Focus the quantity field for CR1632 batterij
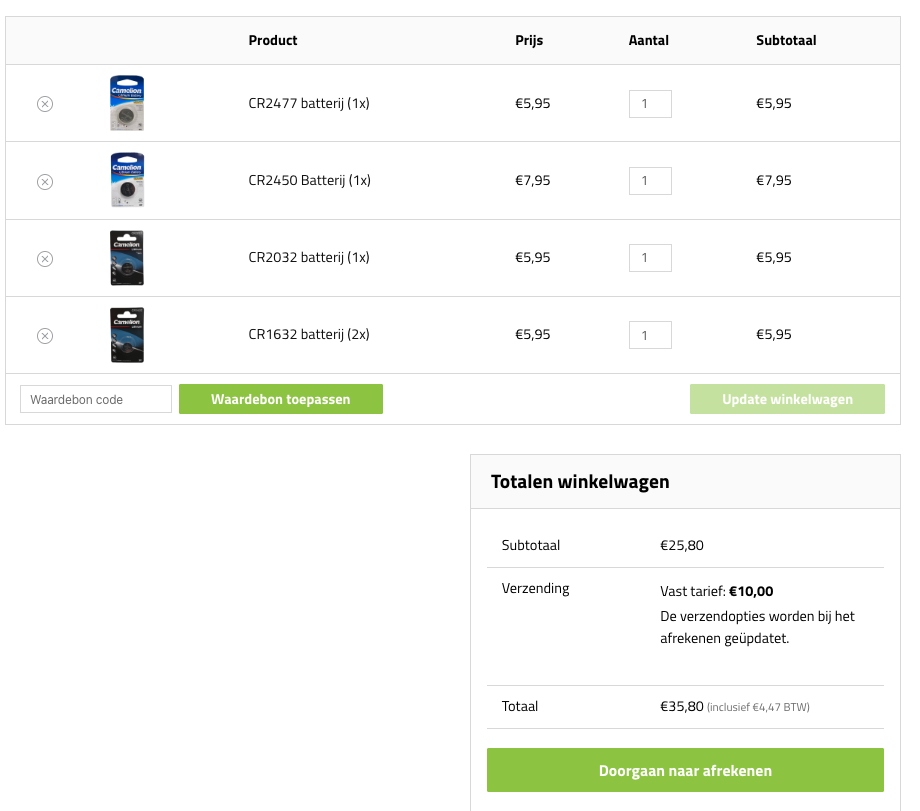This screenshot has height=811, width=920. 650,335
